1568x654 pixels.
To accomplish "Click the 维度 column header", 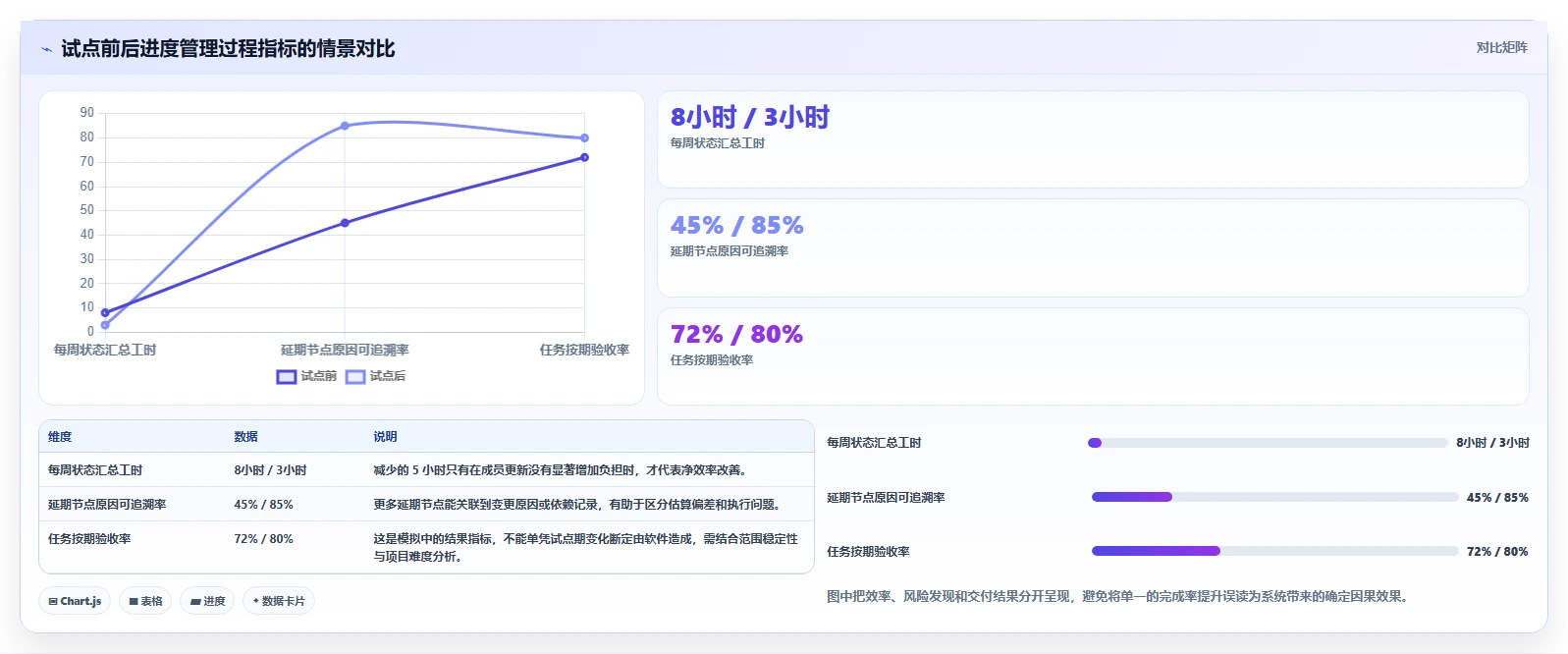I will point(60,437).
